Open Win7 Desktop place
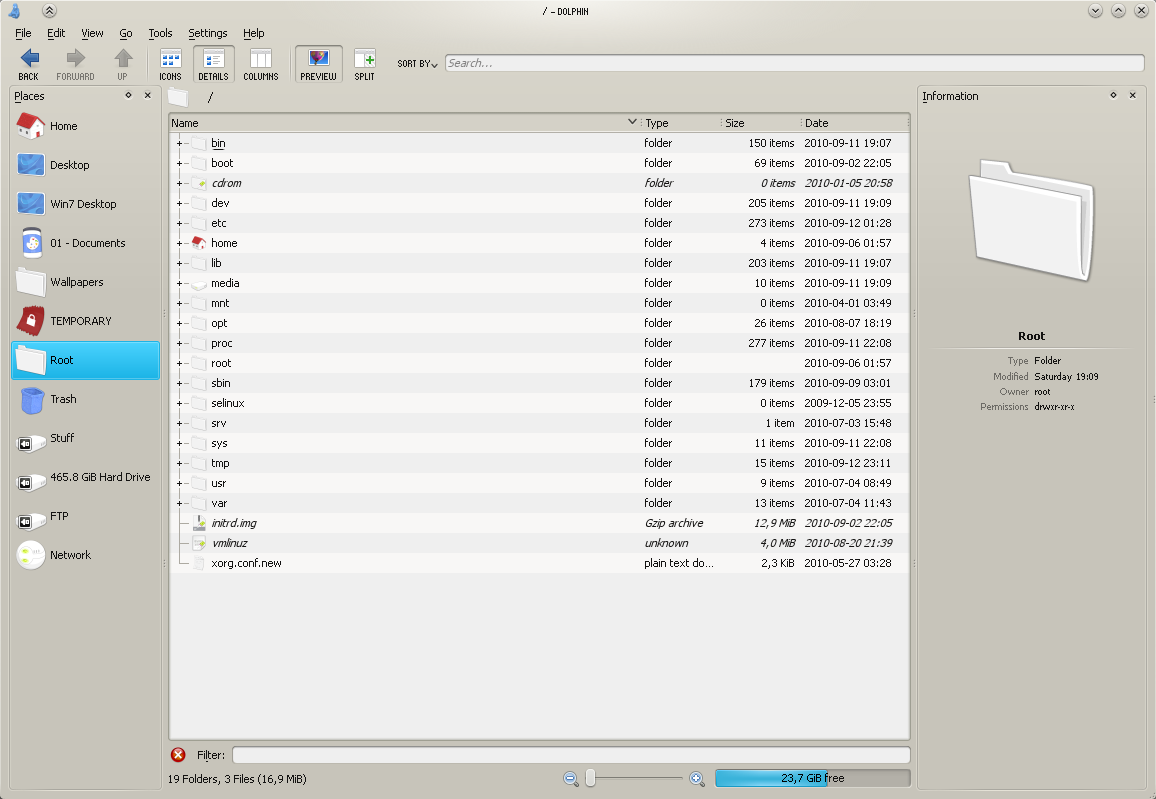The image size is (1156, 799). [x=86, y=204]
